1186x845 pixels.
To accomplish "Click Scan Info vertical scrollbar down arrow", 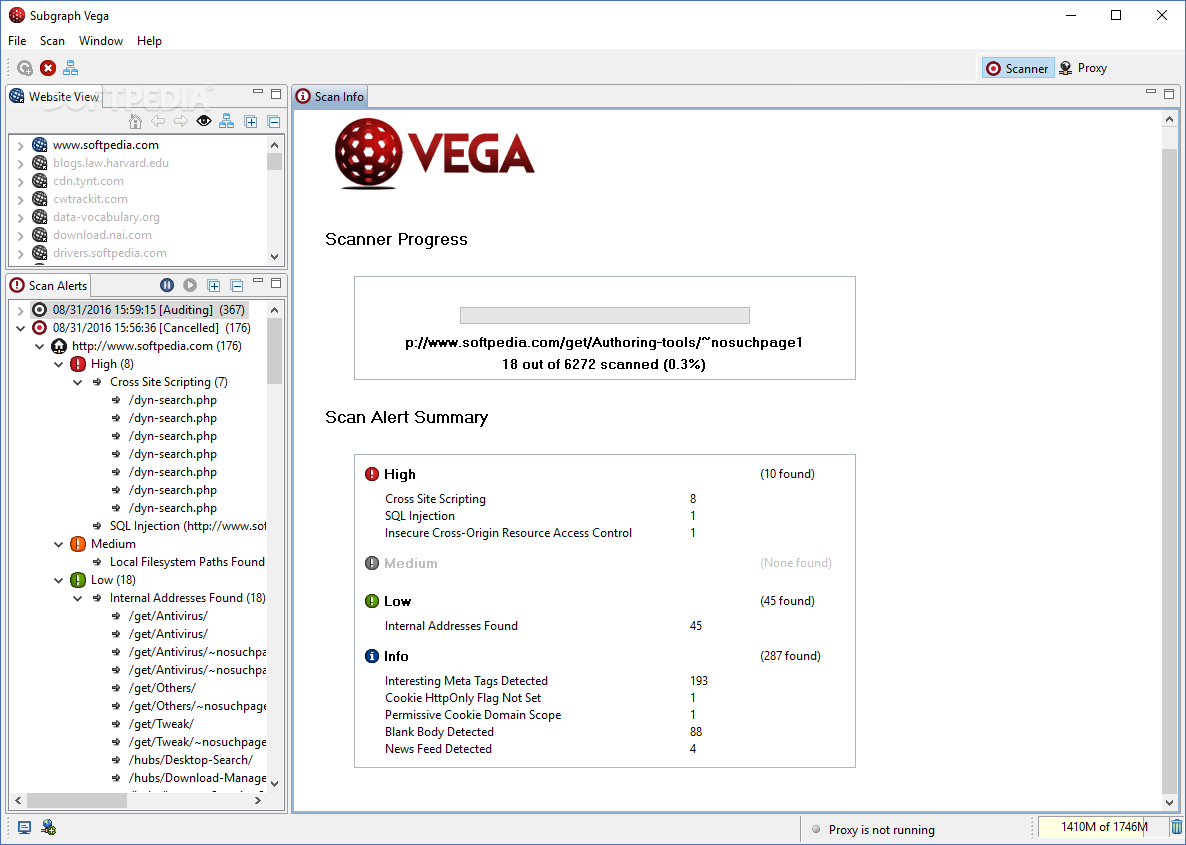I will (1169, 803).
